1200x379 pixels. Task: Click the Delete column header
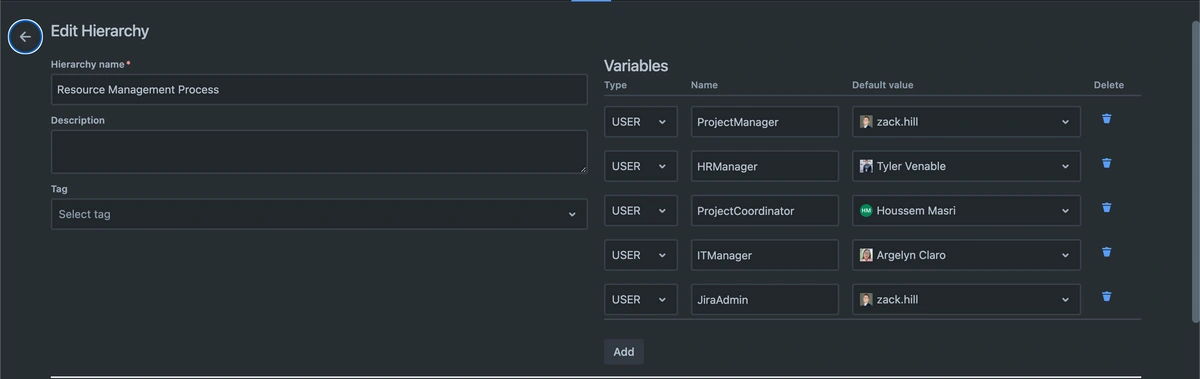tap(1109, 85)
